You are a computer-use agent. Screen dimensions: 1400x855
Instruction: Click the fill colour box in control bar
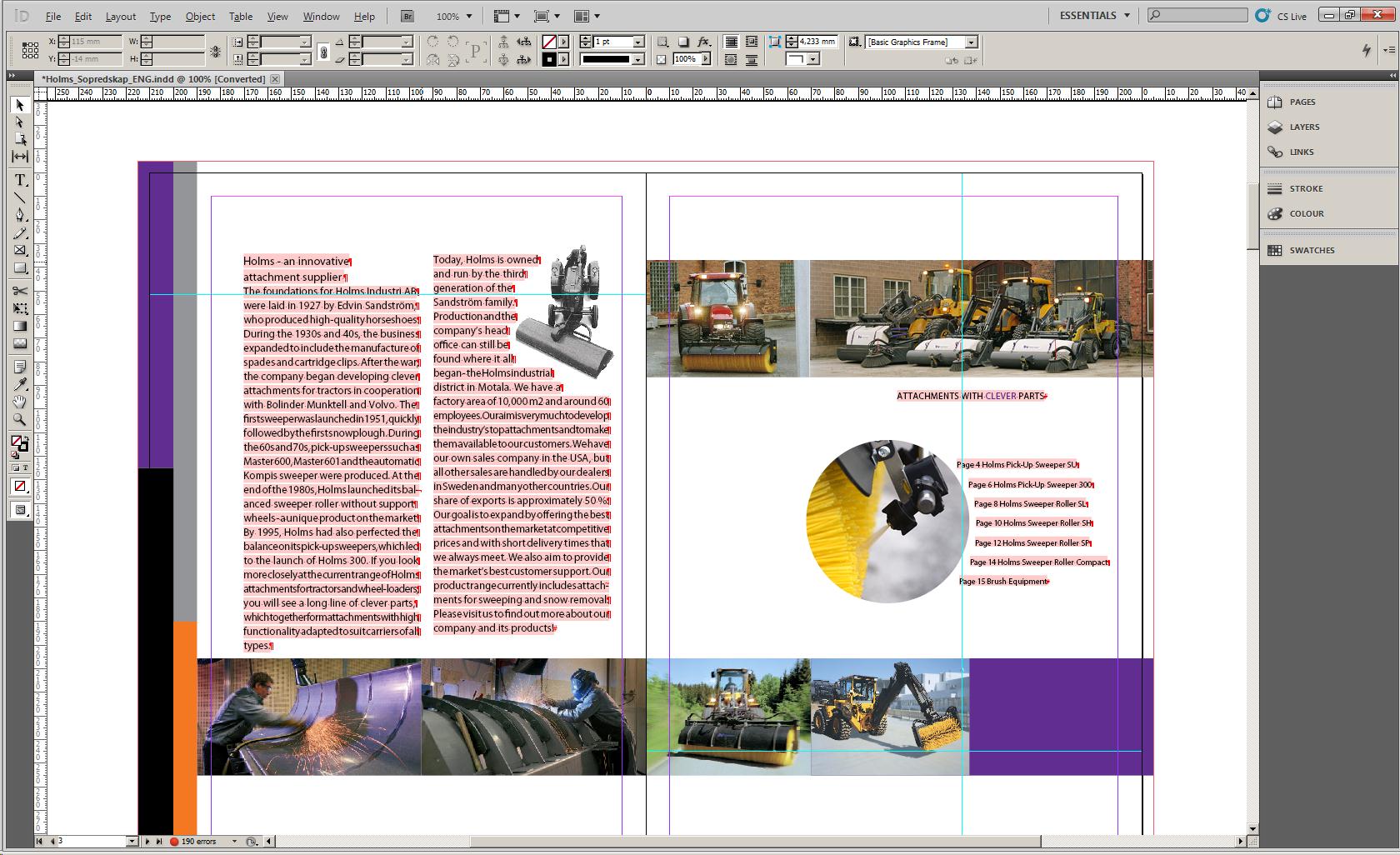click(549, 42)
